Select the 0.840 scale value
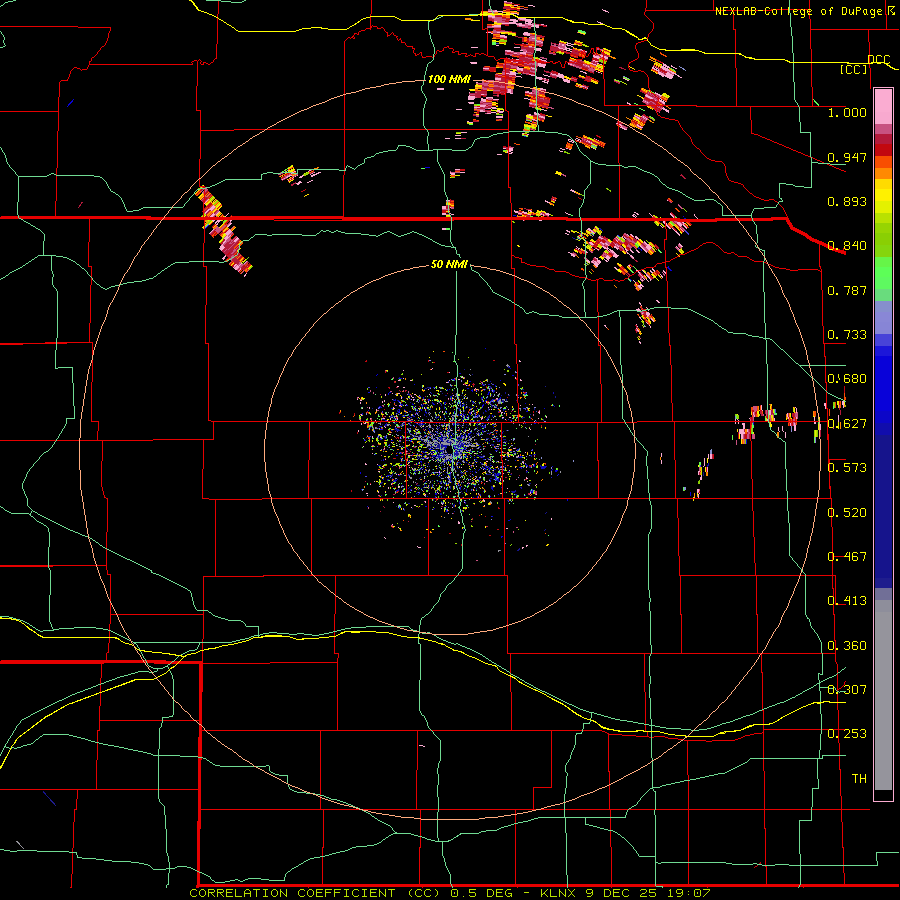The height and width of the screenshot is (900, 900). tap(847, 245)
